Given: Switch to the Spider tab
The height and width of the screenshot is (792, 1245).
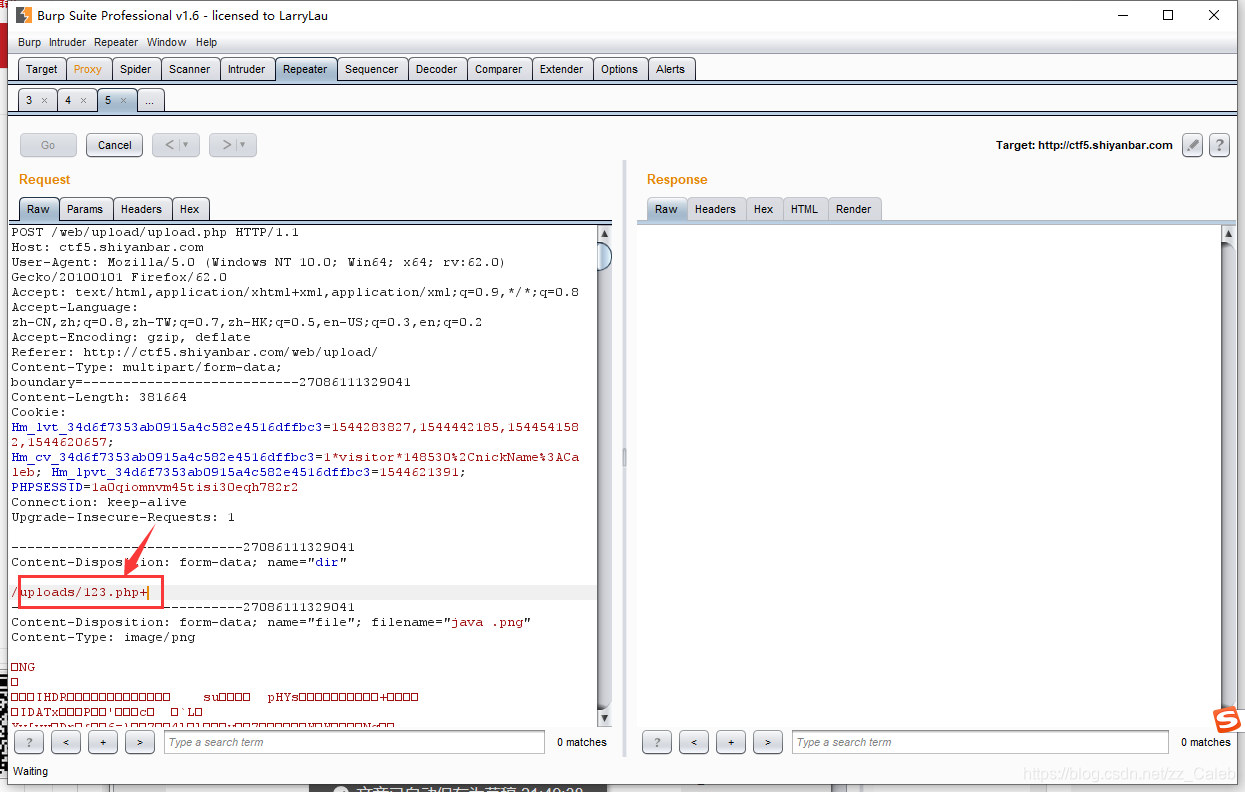Looking at the screenshot, I should pyautogui.click(x=136, y=69).
